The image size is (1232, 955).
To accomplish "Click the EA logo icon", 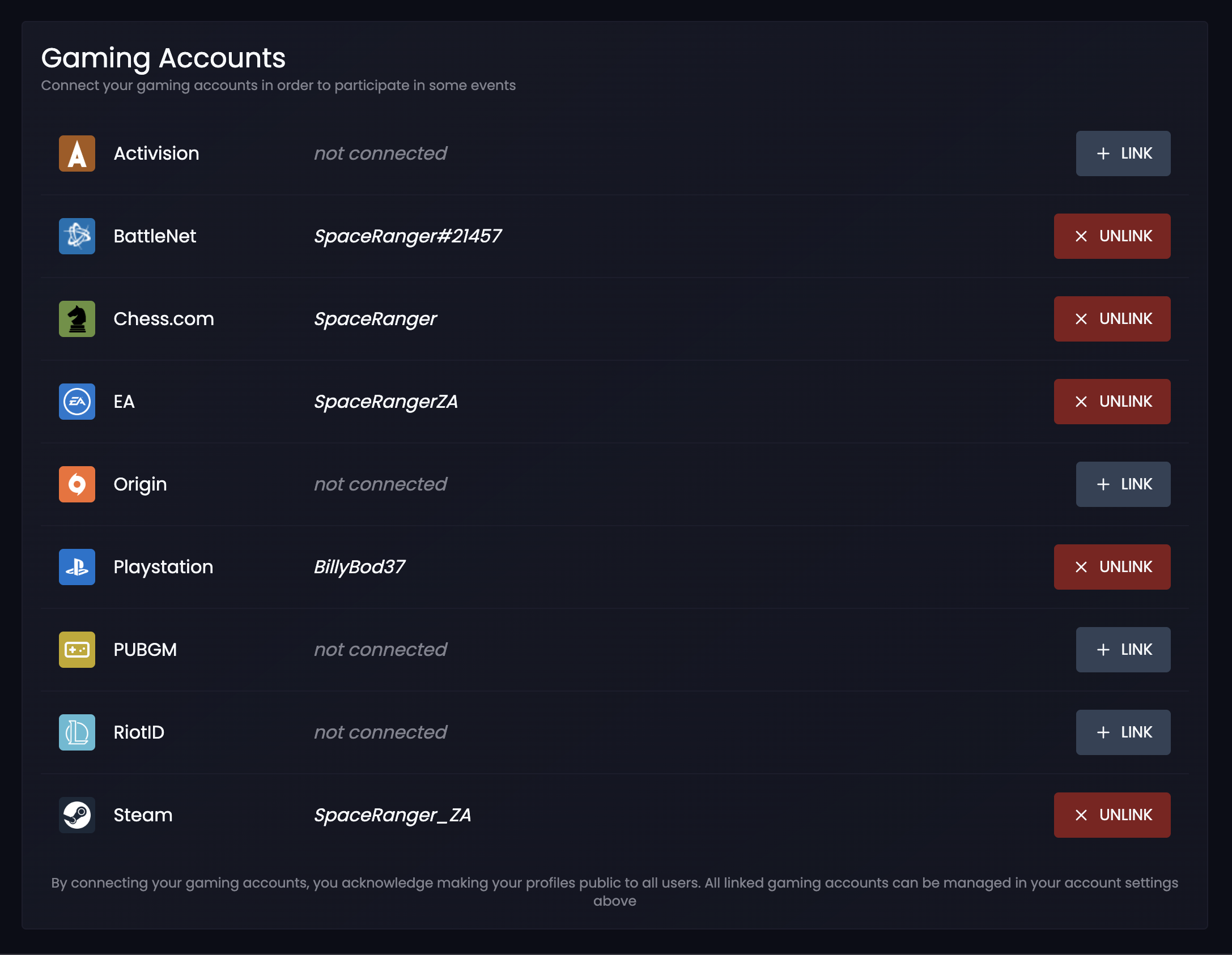I will pyautogui.click(x=77, y=402).
